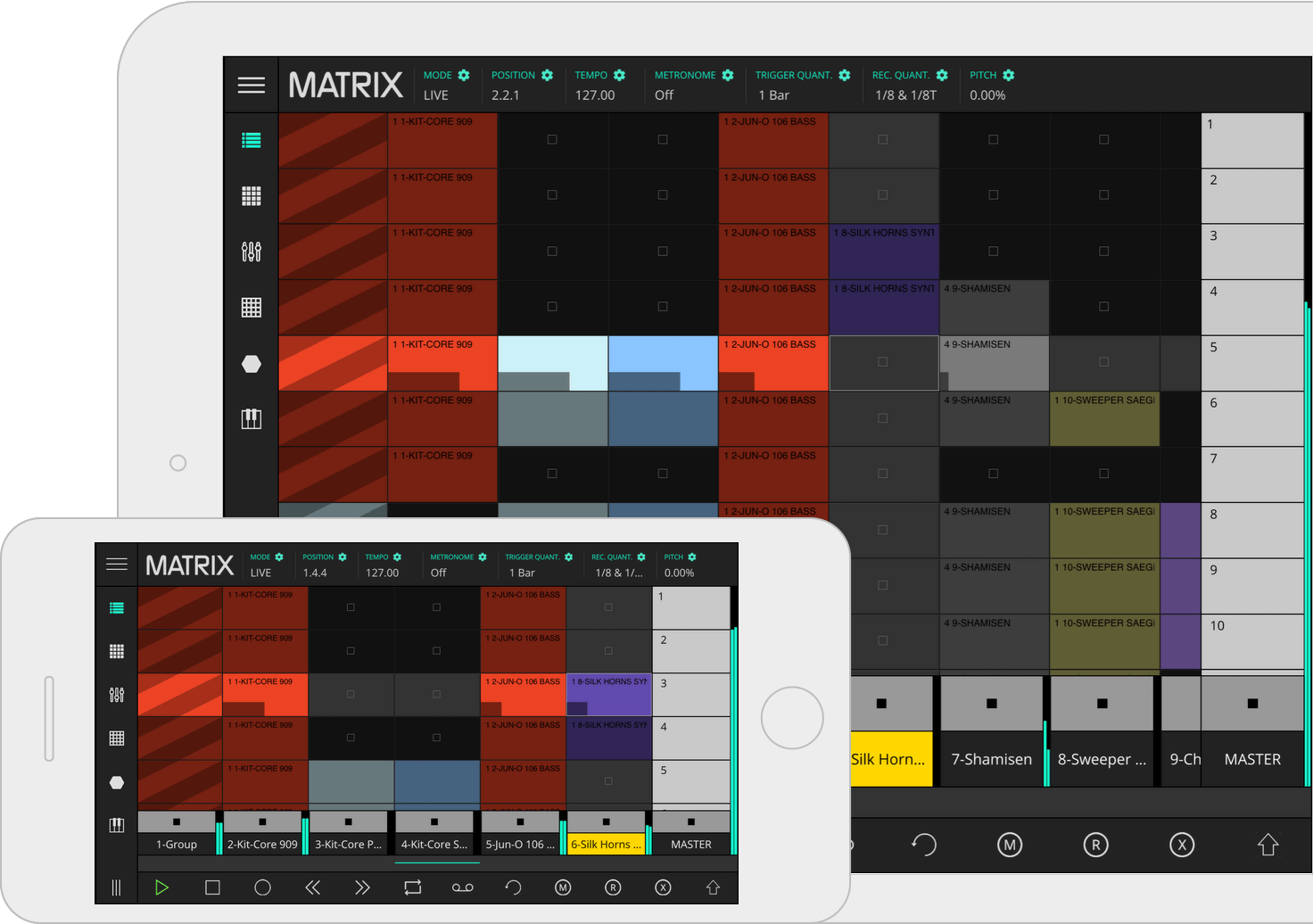Select hexagon icon in phone sidebar
Image resolution: width=1313 pixels, height=924 pixels.
click(117, 782)
